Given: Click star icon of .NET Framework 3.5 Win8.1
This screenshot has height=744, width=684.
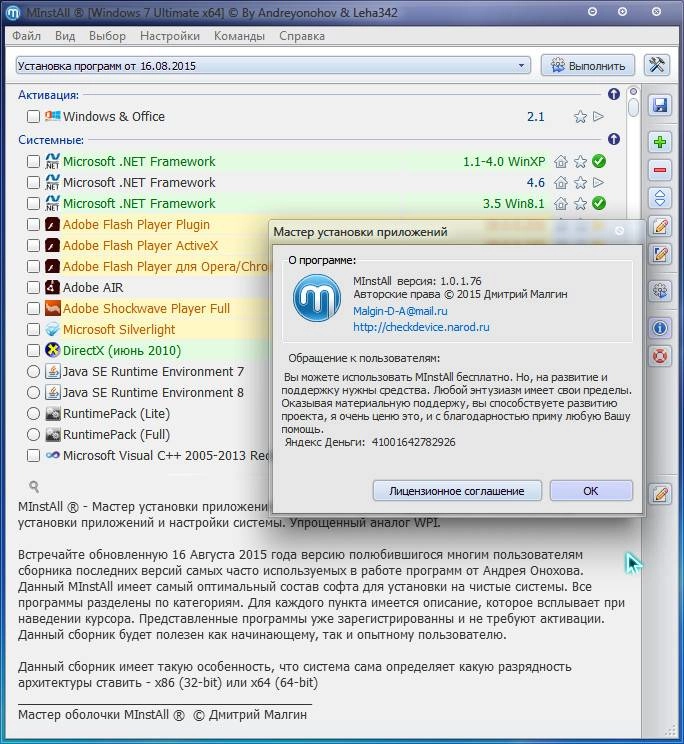Looking at the screenshot, I should [x=580, y=204].
